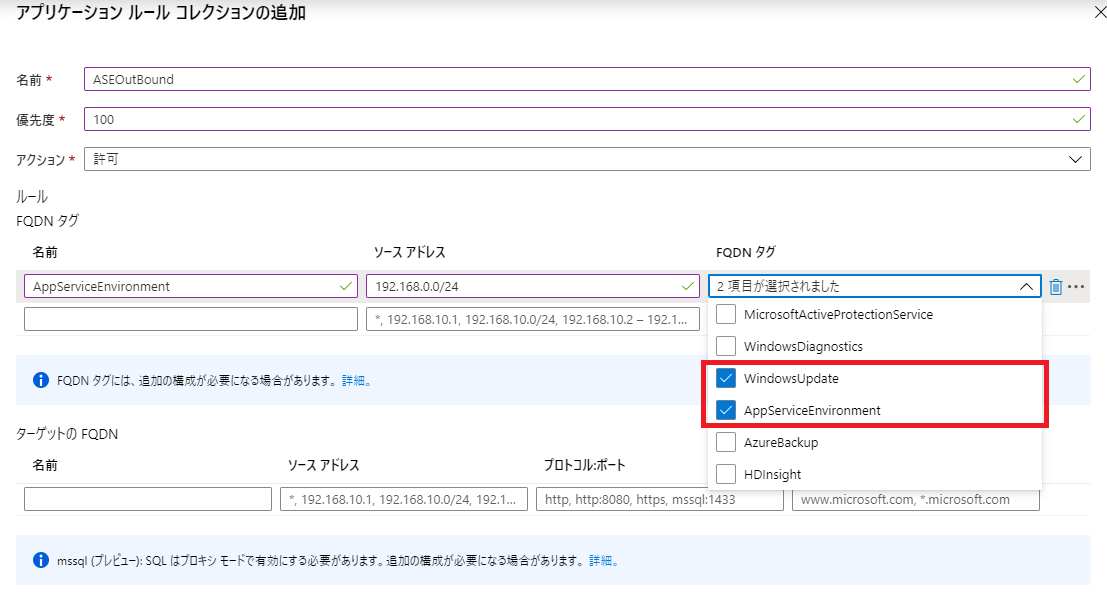Click the 優先度 field containing 100
1107x601 pixels.
pos(586,119)
